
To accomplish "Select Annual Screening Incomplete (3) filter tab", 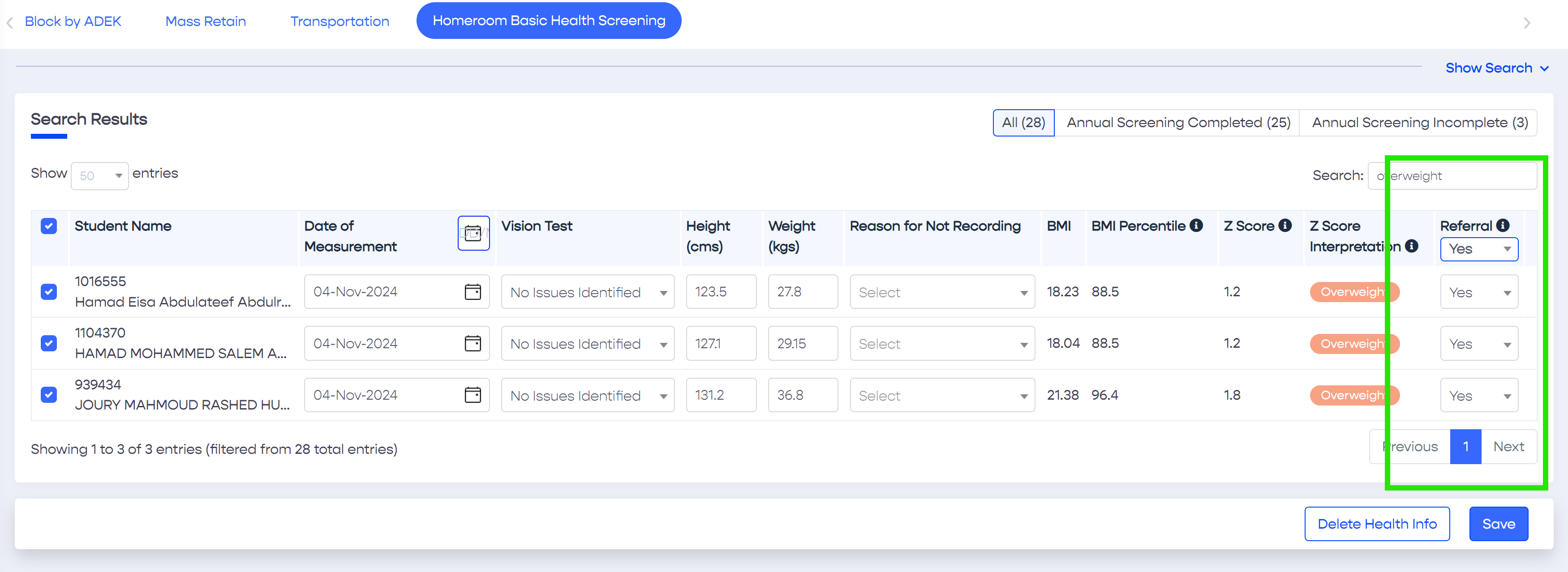I will pyautogui.click(x=1419, y=123).
